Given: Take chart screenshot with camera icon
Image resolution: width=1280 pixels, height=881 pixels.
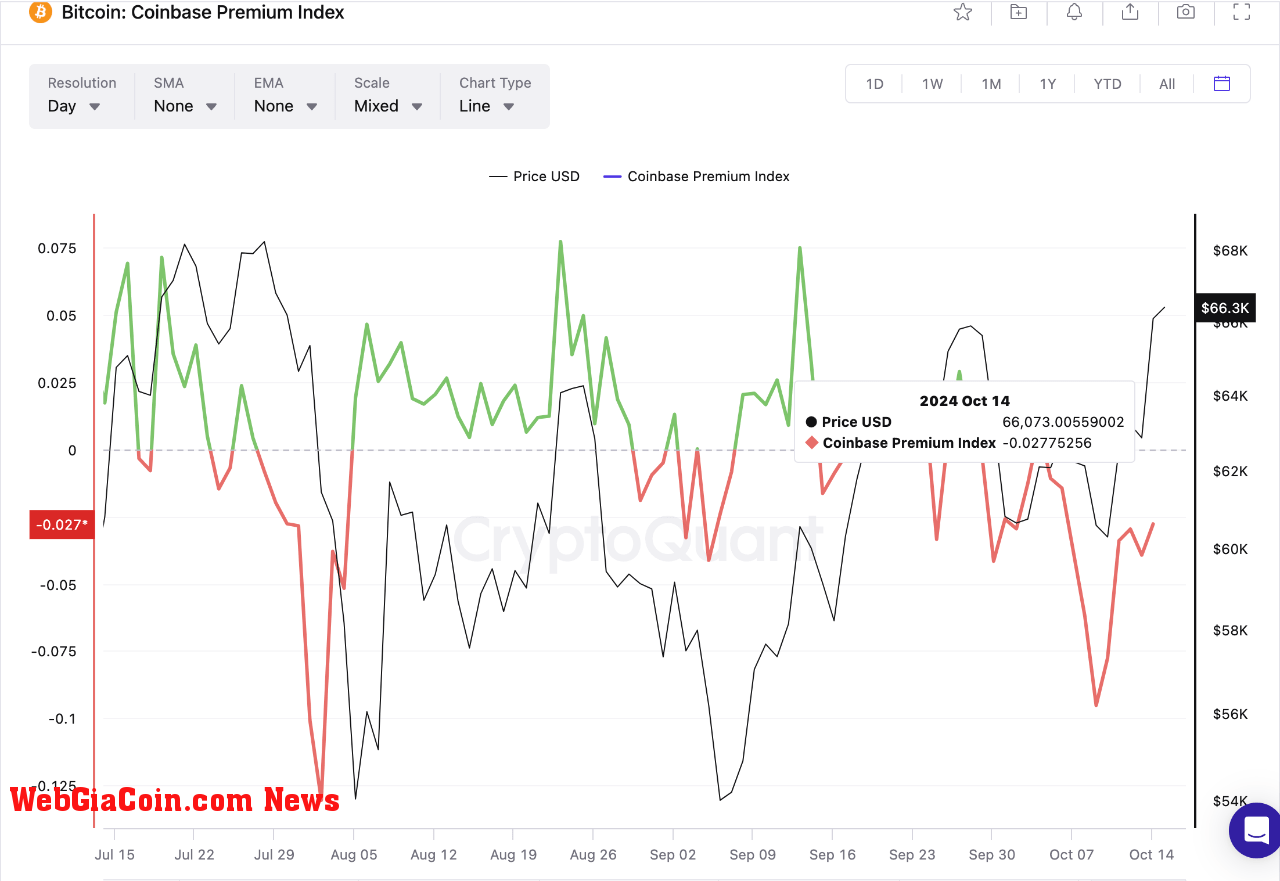Looking at the screenshot, I should click(1186, 12).
